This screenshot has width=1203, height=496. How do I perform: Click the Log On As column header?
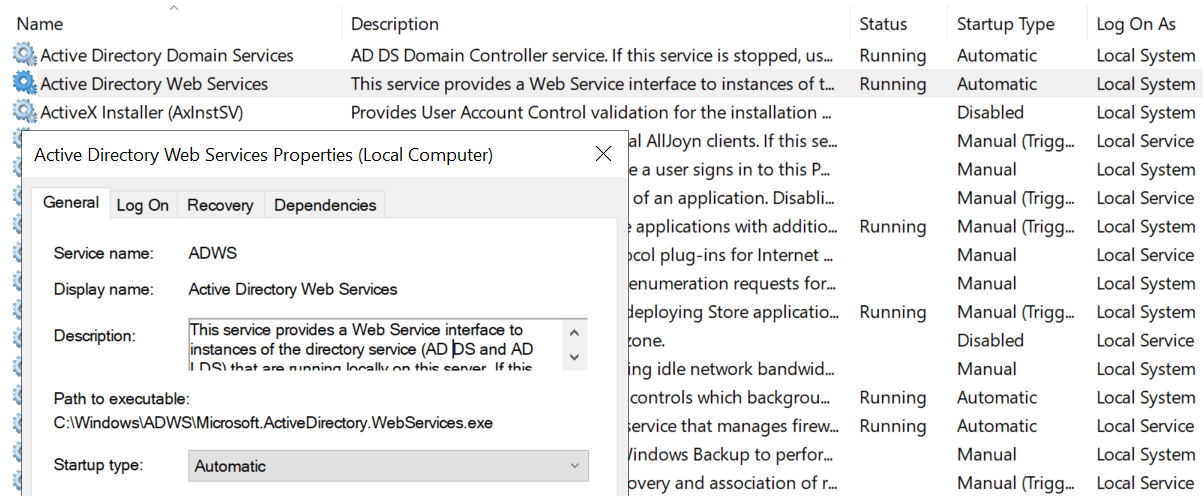[x=1136, y=24]
